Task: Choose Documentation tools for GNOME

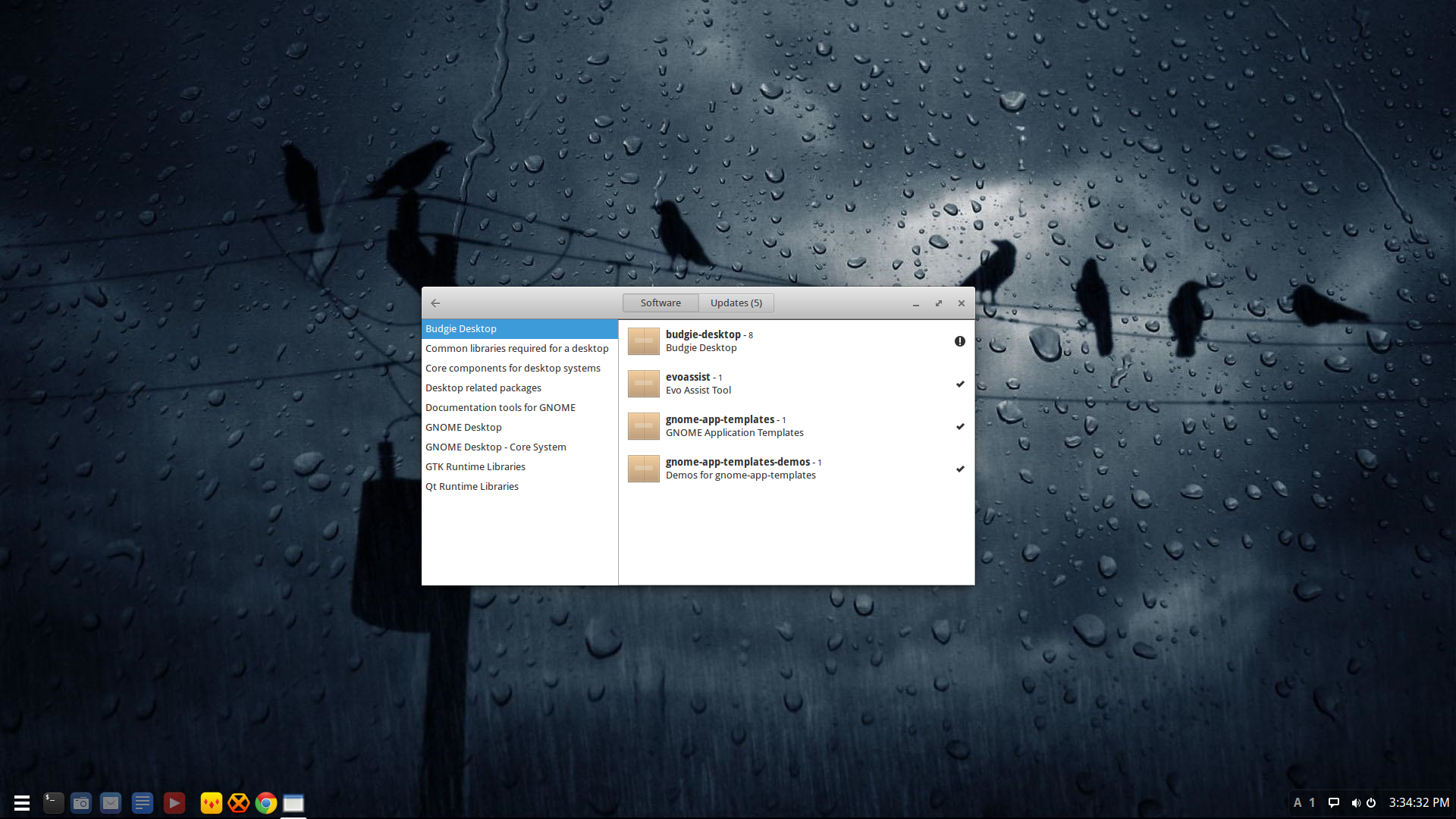Action: [x=519, y=407]
